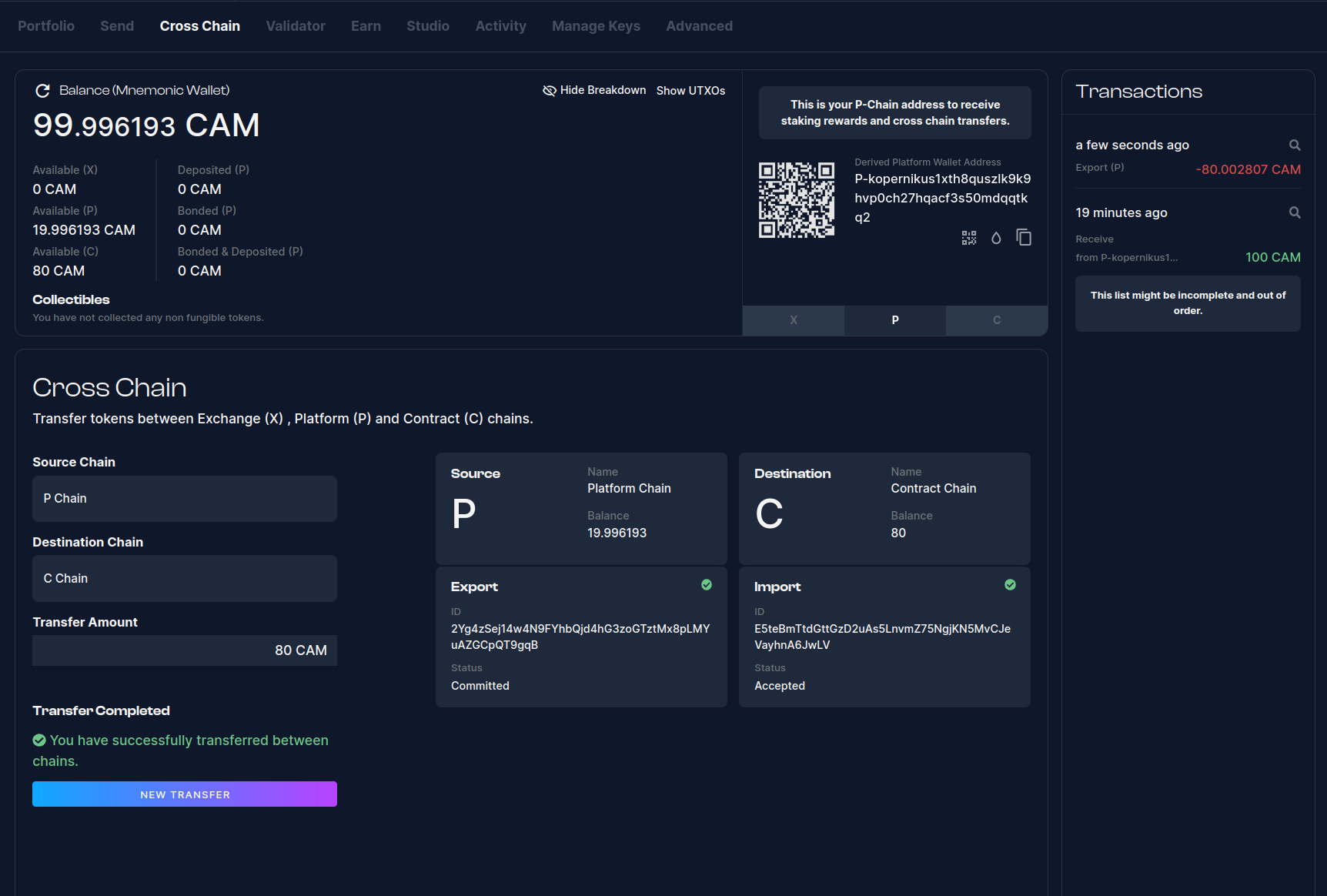
Task: Open the Validator menu
Action: (x=296, y=26)
